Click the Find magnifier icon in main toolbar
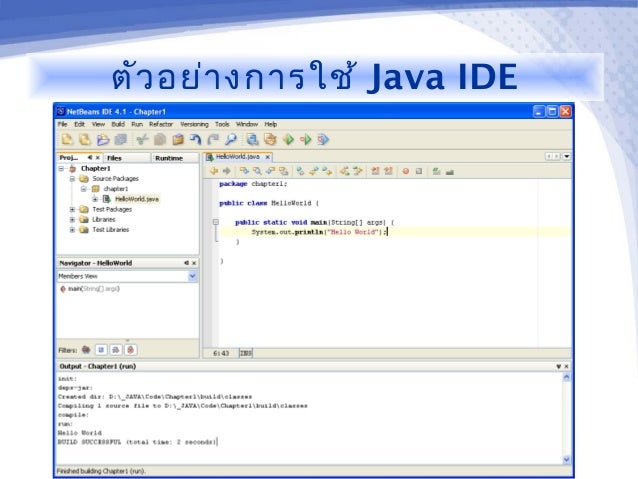The height and width of the screenshot is (479, 638). pos(231,140)
